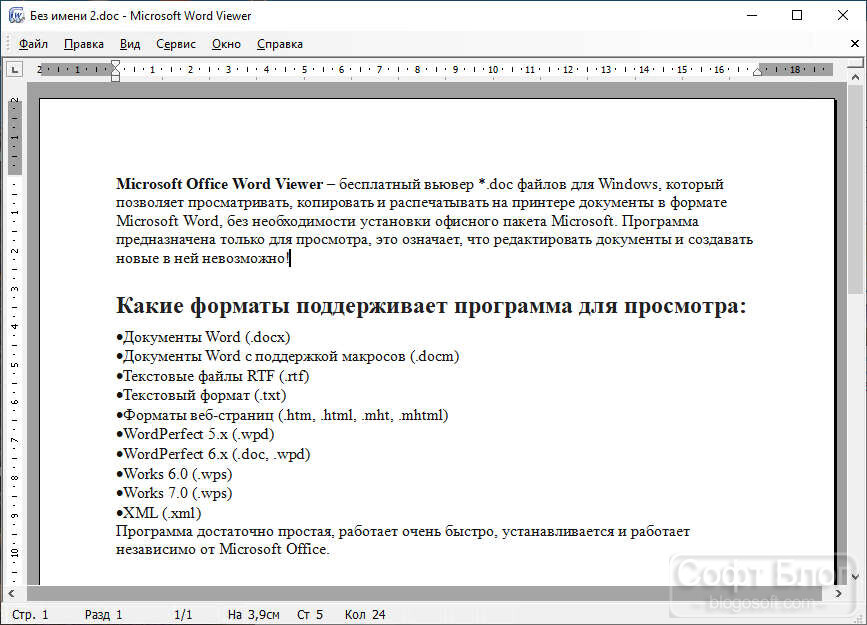Click status bar entry 'Стр. 1'
This screenshot has height=625, width=867.
[30, 614]
